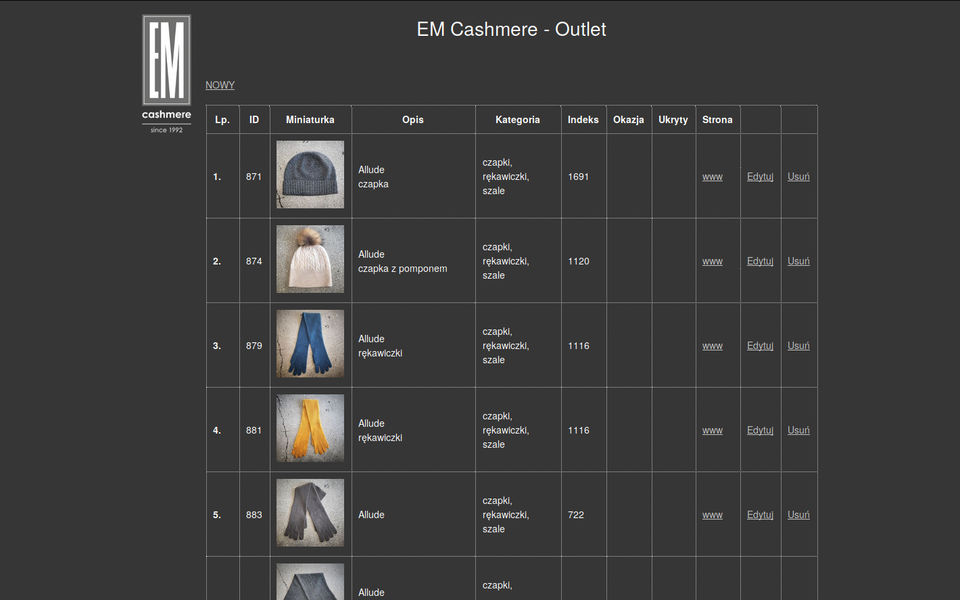
Task: Open the NOWY link
Action: (x=220, y=85)
